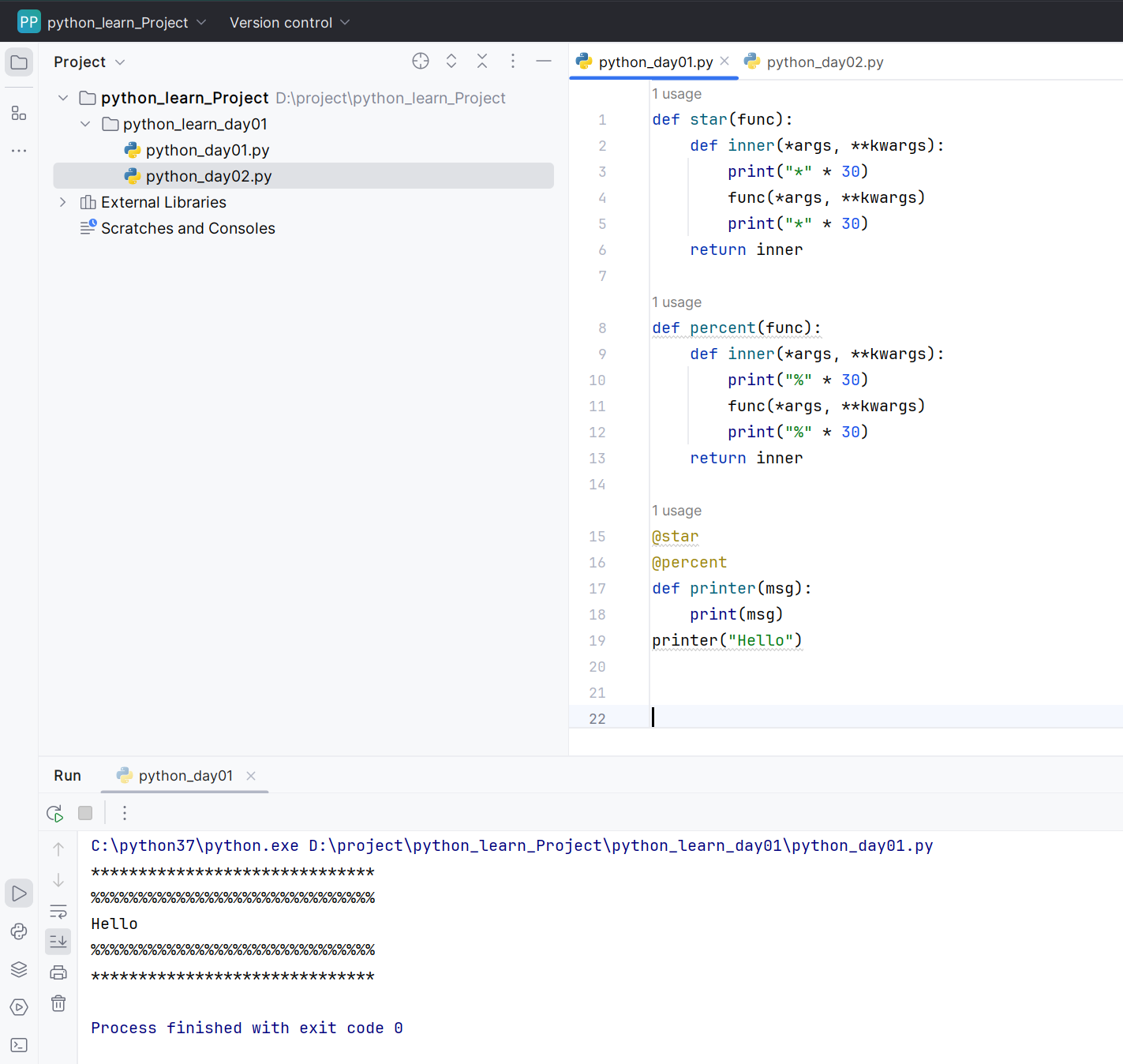Select Scratches and Consoles in tree

pyautogui.click(x=188, y=228)
